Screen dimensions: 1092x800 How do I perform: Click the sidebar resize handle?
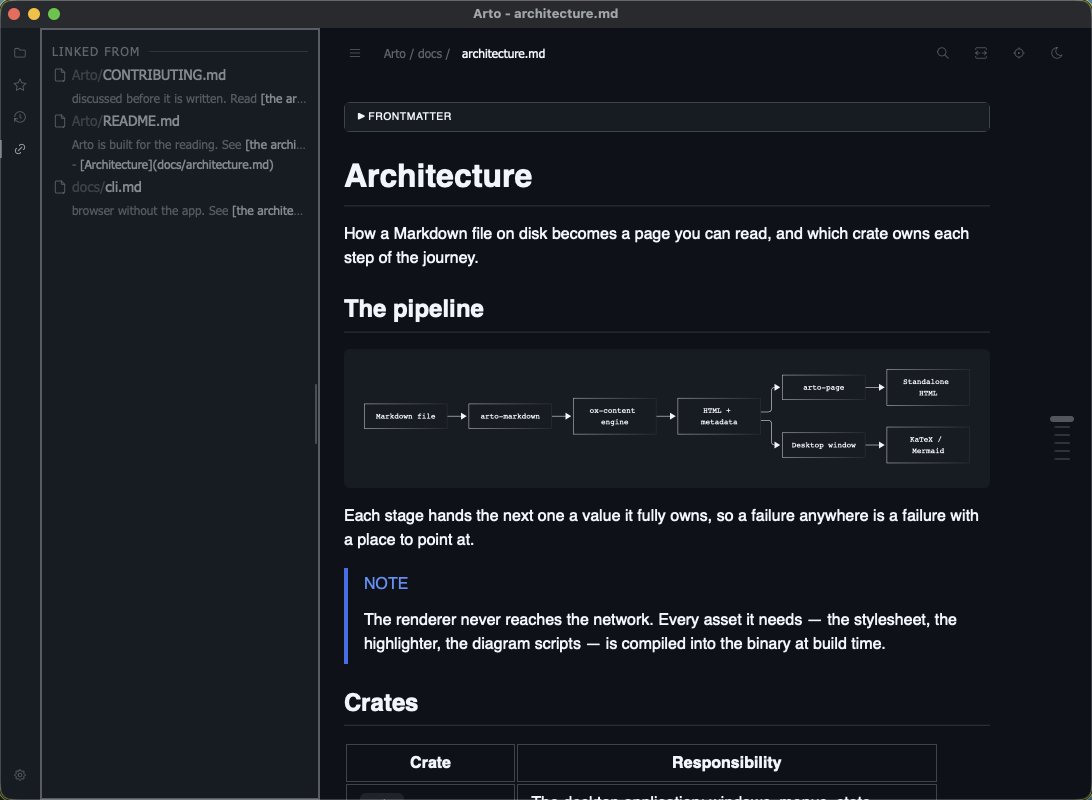click(x=317, y=414)
